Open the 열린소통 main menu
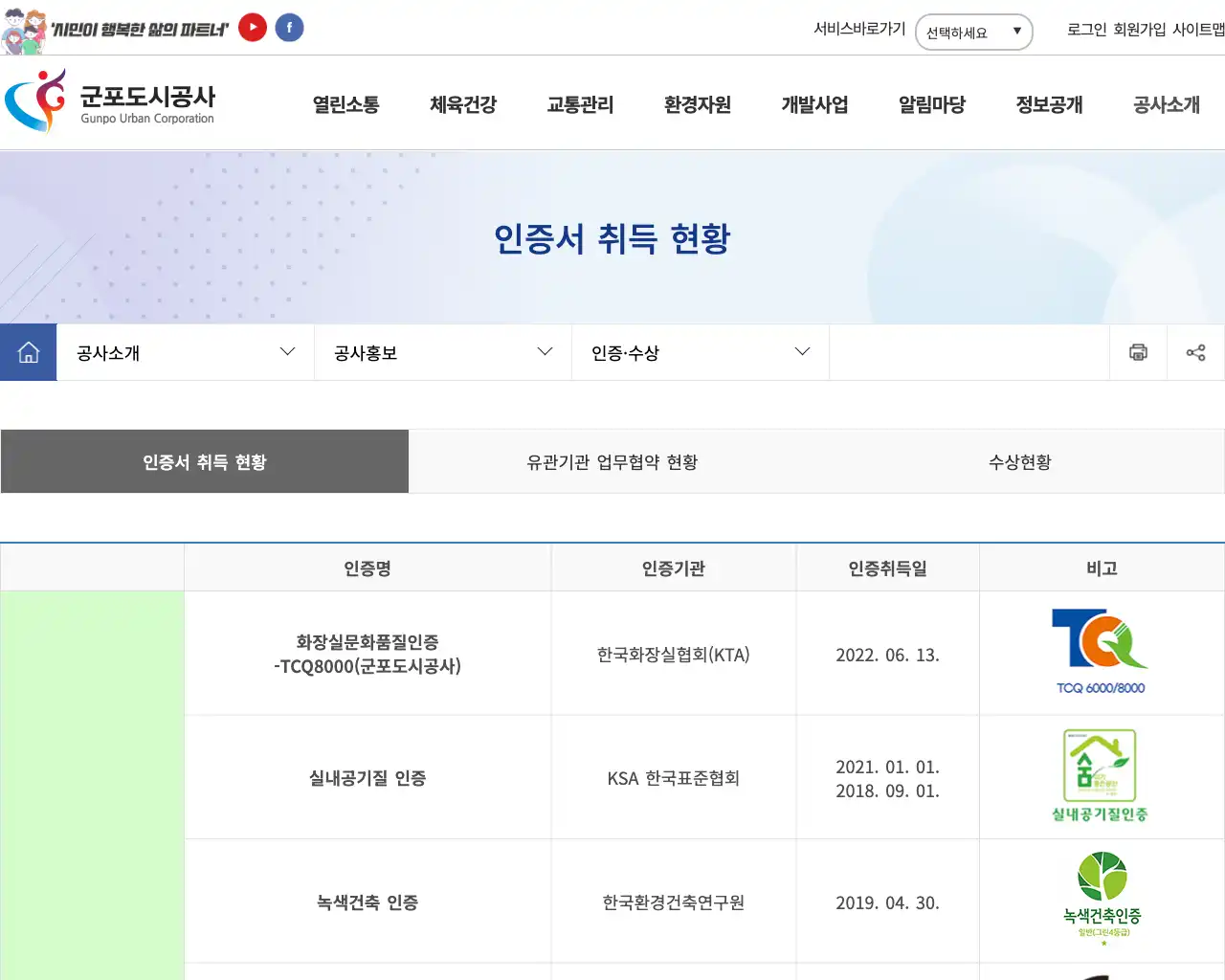This screenshot has height=980, width=1225. (x=345, y=104)
